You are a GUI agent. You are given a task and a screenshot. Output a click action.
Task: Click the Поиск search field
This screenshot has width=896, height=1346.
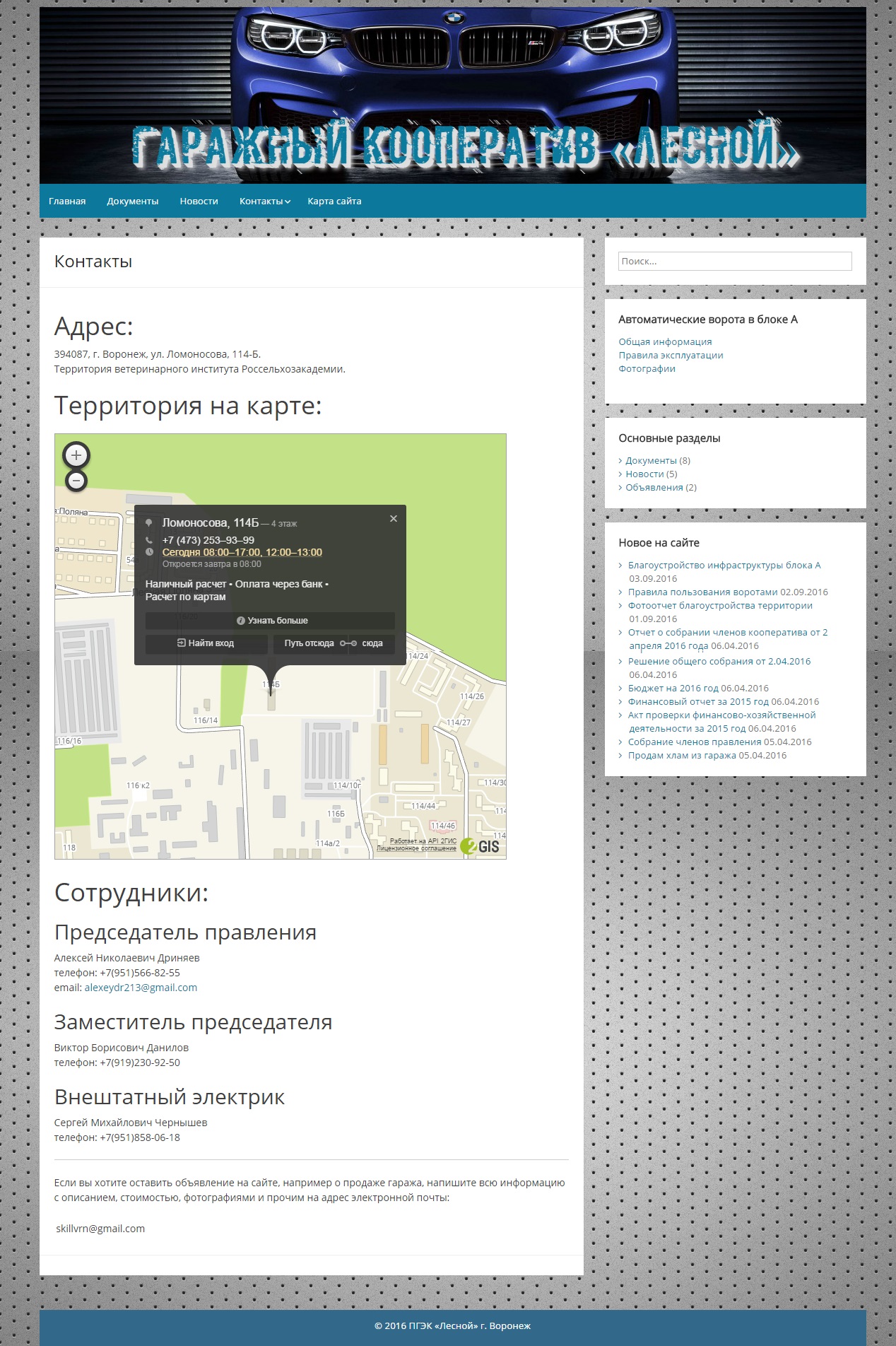735,261
